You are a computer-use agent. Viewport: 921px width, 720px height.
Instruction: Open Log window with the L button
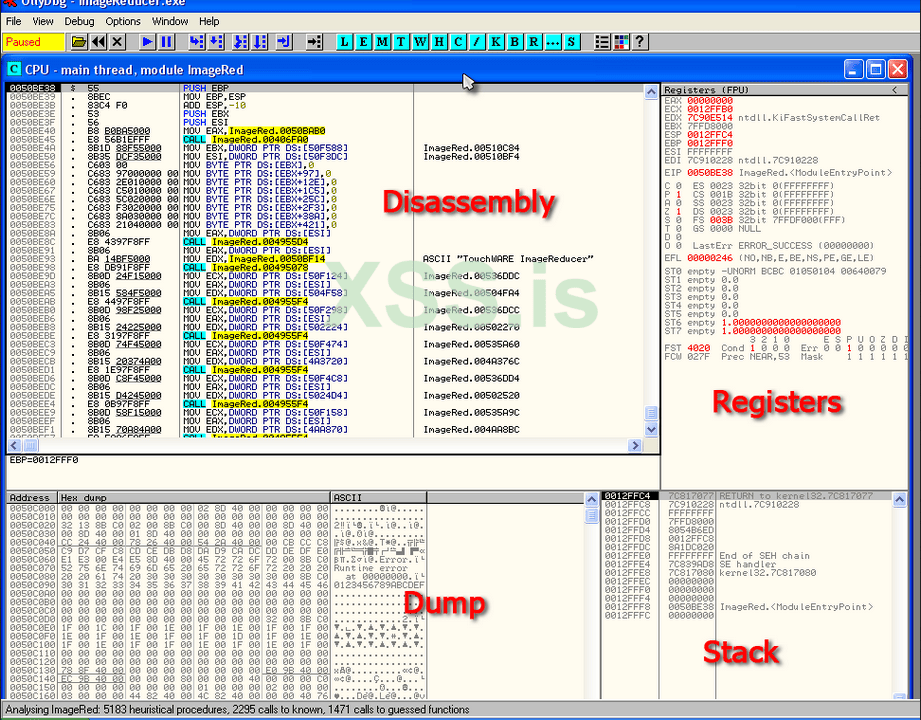(345, 42)
